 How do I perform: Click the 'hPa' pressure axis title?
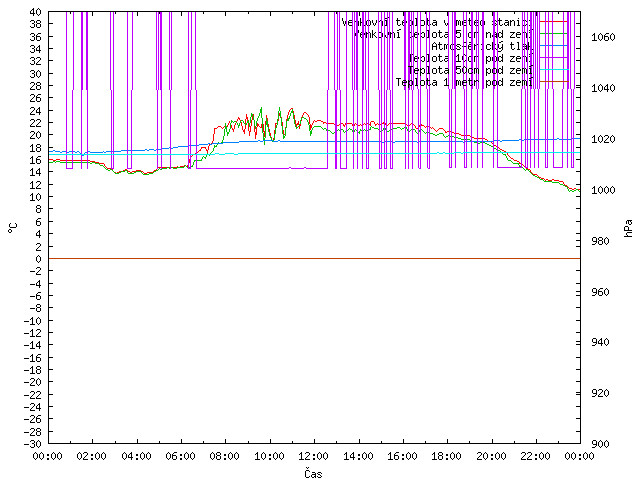point(628,228)
